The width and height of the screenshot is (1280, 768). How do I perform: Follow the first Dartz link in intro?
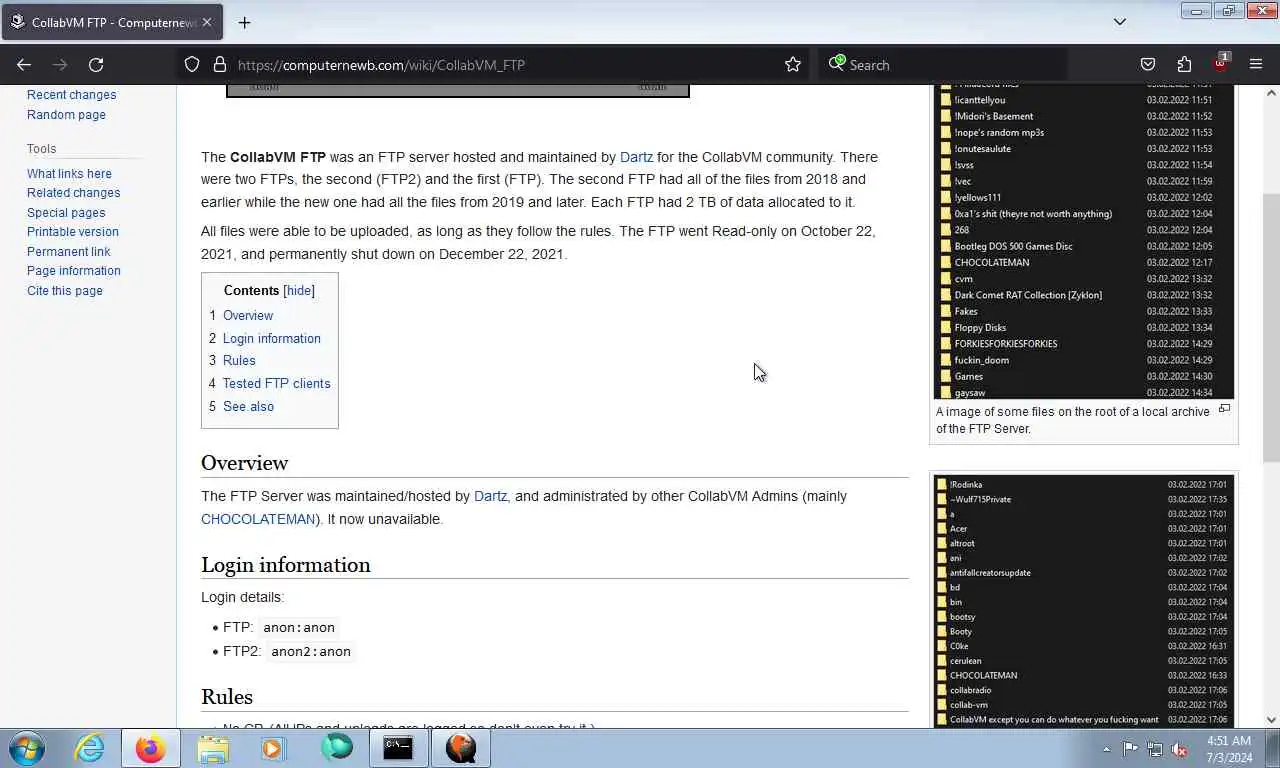pyautogui.click(x=636, y=157)
